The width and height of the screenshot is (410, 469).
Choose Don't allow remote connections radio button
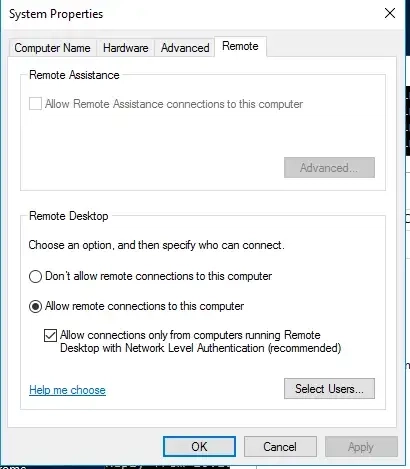point(35,276)
